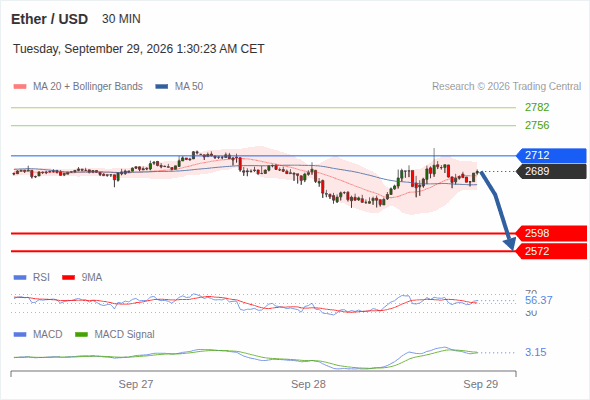Click the MA 50 legend label
590x400 pixels.
(189, 86)
